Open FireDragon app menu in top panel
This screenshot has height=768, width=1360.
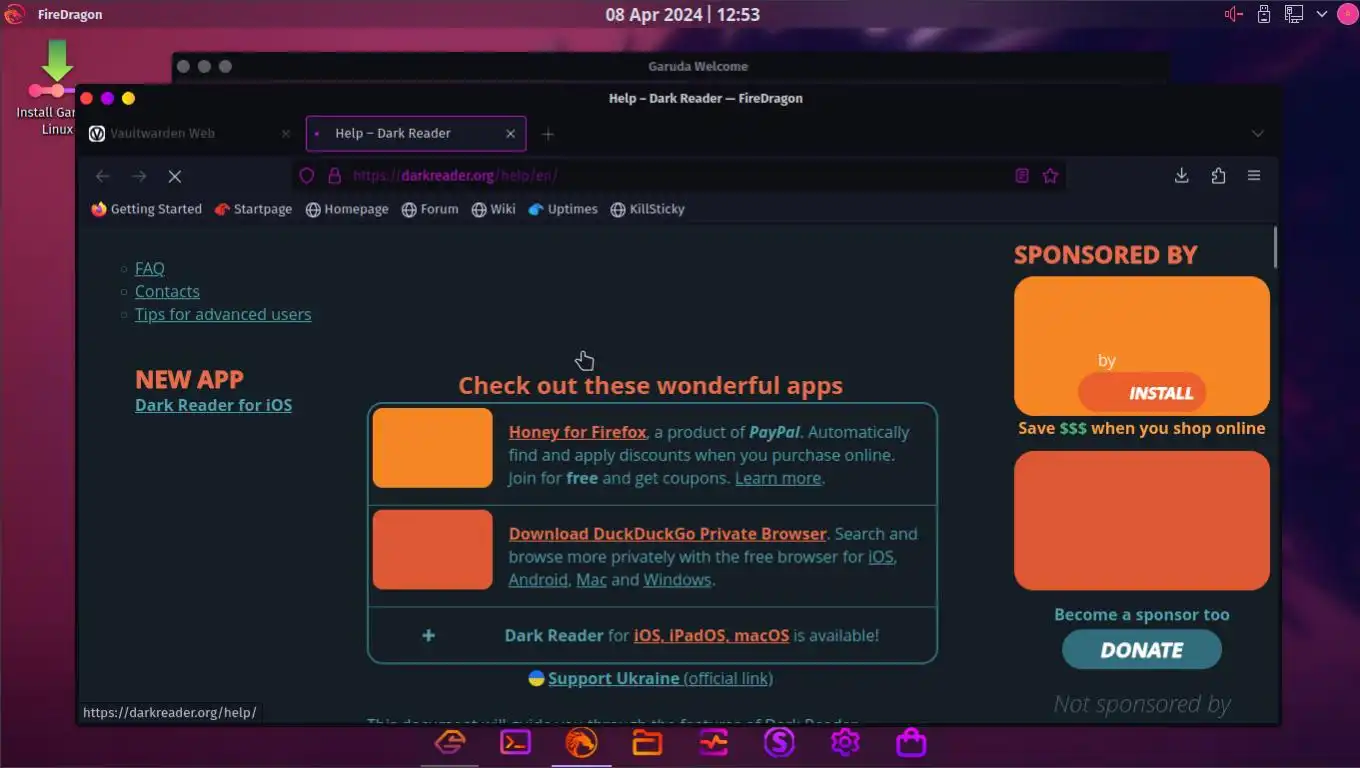[x=70, y=14]
